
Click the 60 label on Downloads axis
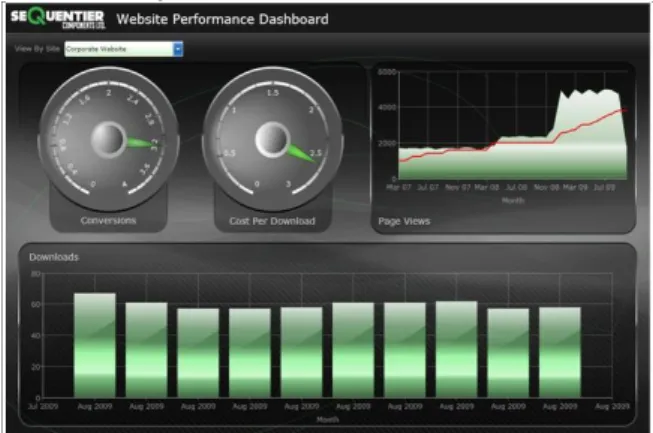36,304
